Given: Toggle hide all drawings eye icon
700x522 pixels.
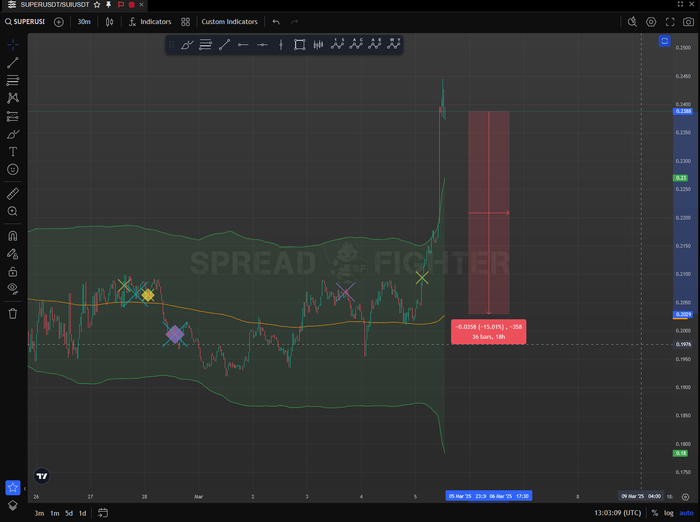Looking at the screenshot, I should [x=13, y=289].
